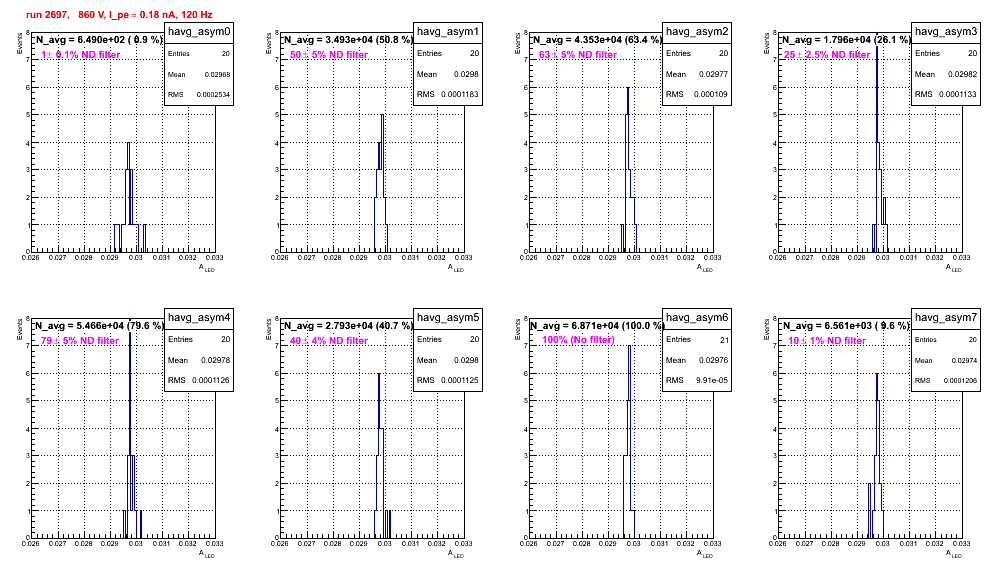
Task: Click the Events y-axis title of havg_asym6 plot
Action: tap(517, 329)
